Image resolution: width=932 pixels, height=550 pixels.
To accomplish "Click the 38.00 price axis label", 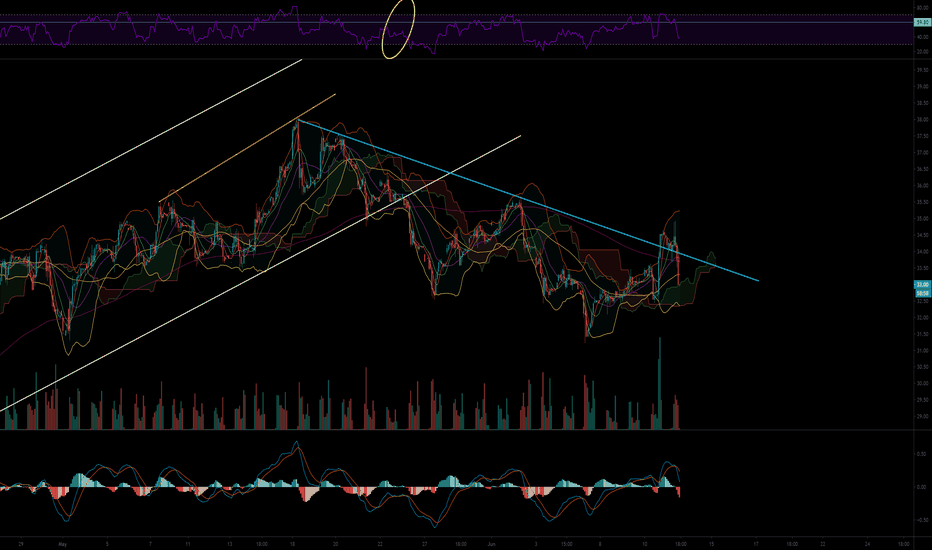I will (922, 120).
